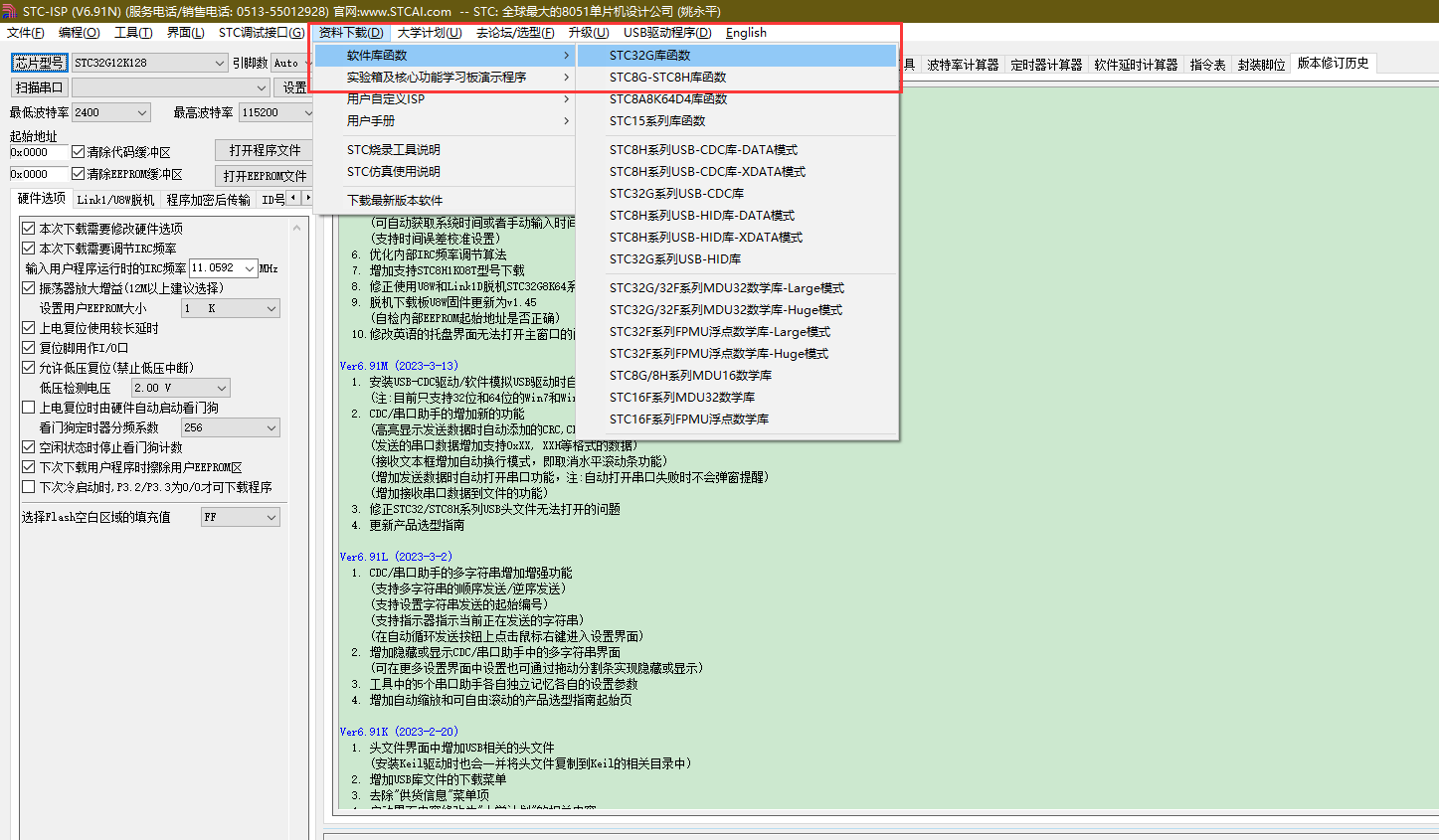Select STC8G-STC8H库函数 entry

coord(737,78)
